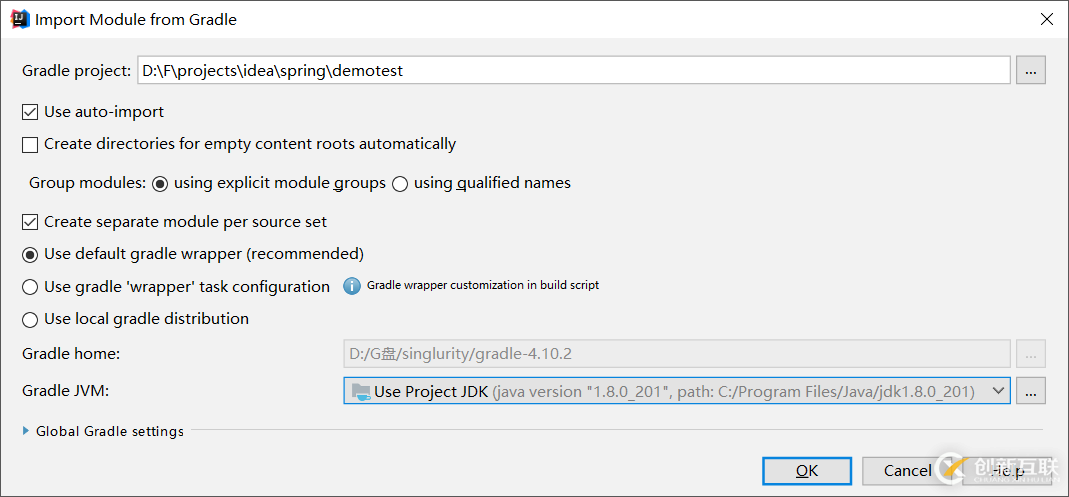Viewport: 1069px width, 497px height.
Task: Disable the Use auto-import checkbox
Action: pos(31,112)
